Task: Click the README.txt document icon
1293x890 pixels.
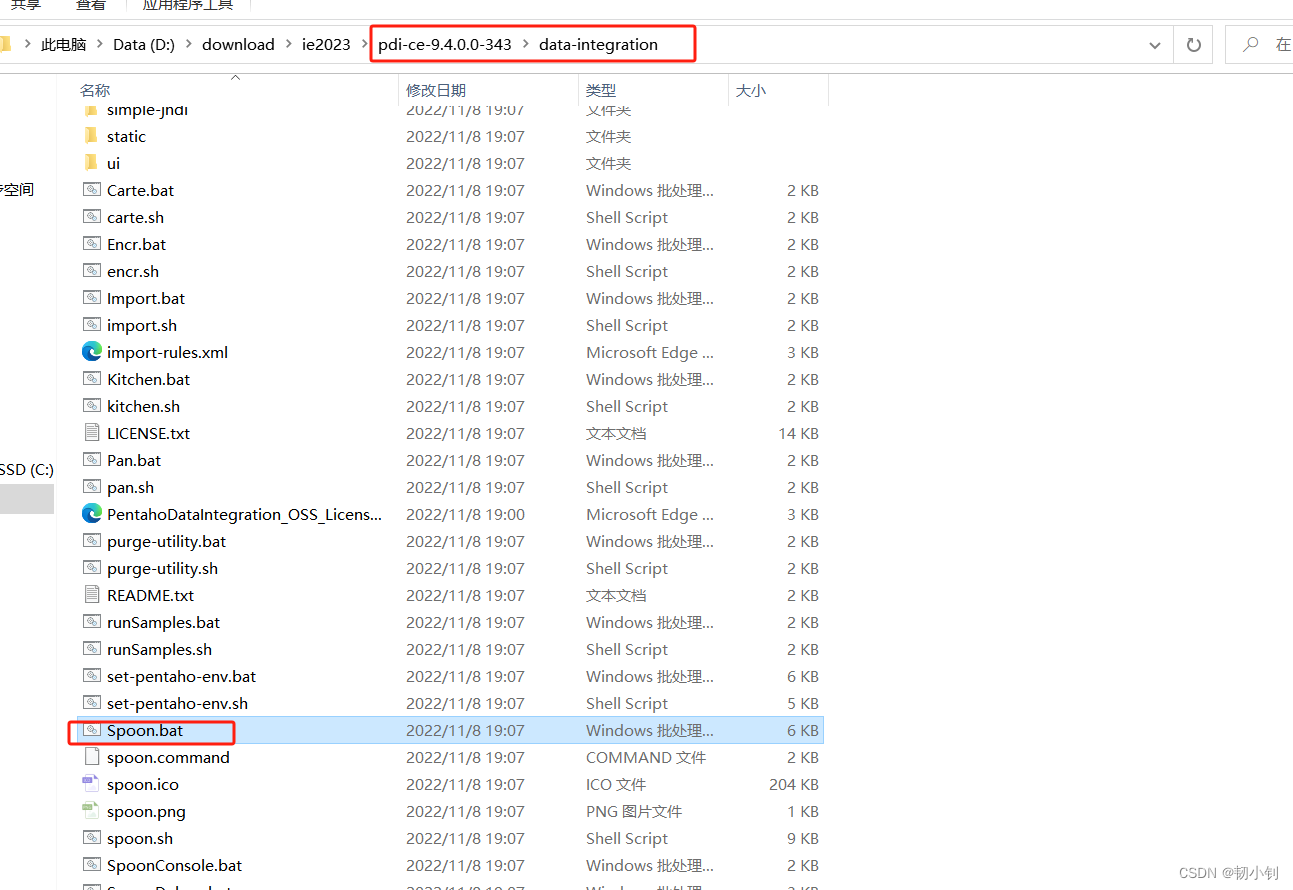Action: pyautogui.click(x=91, y=595)
